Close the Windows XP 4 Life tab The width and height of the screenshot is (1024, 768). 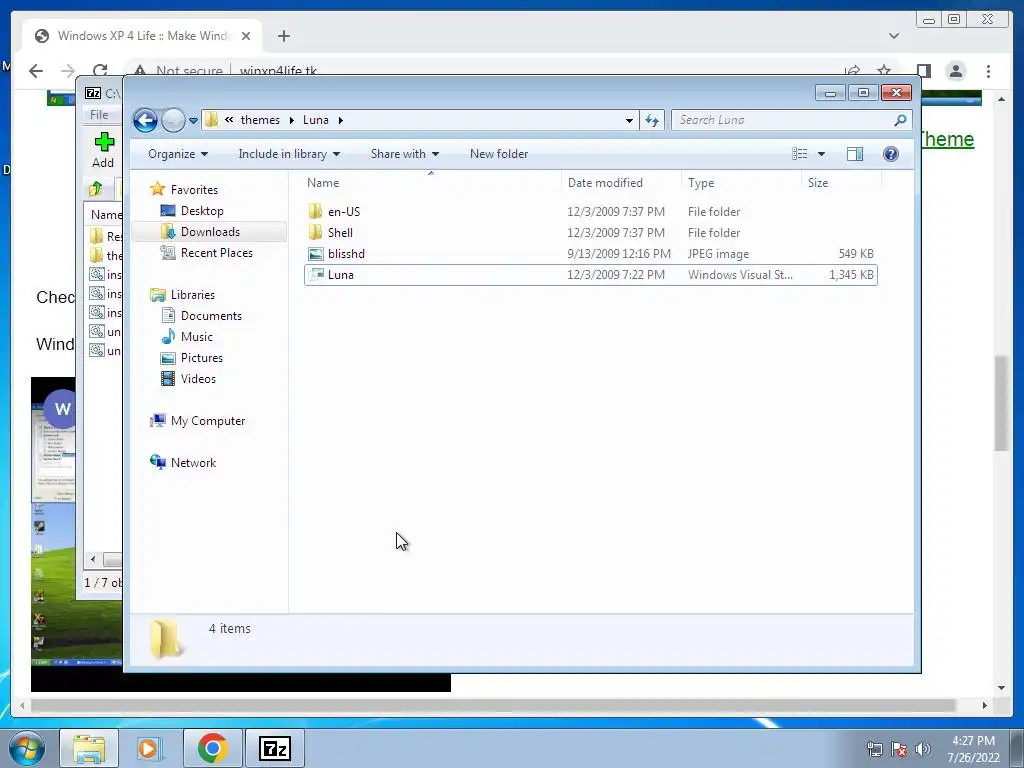point(246,36)
